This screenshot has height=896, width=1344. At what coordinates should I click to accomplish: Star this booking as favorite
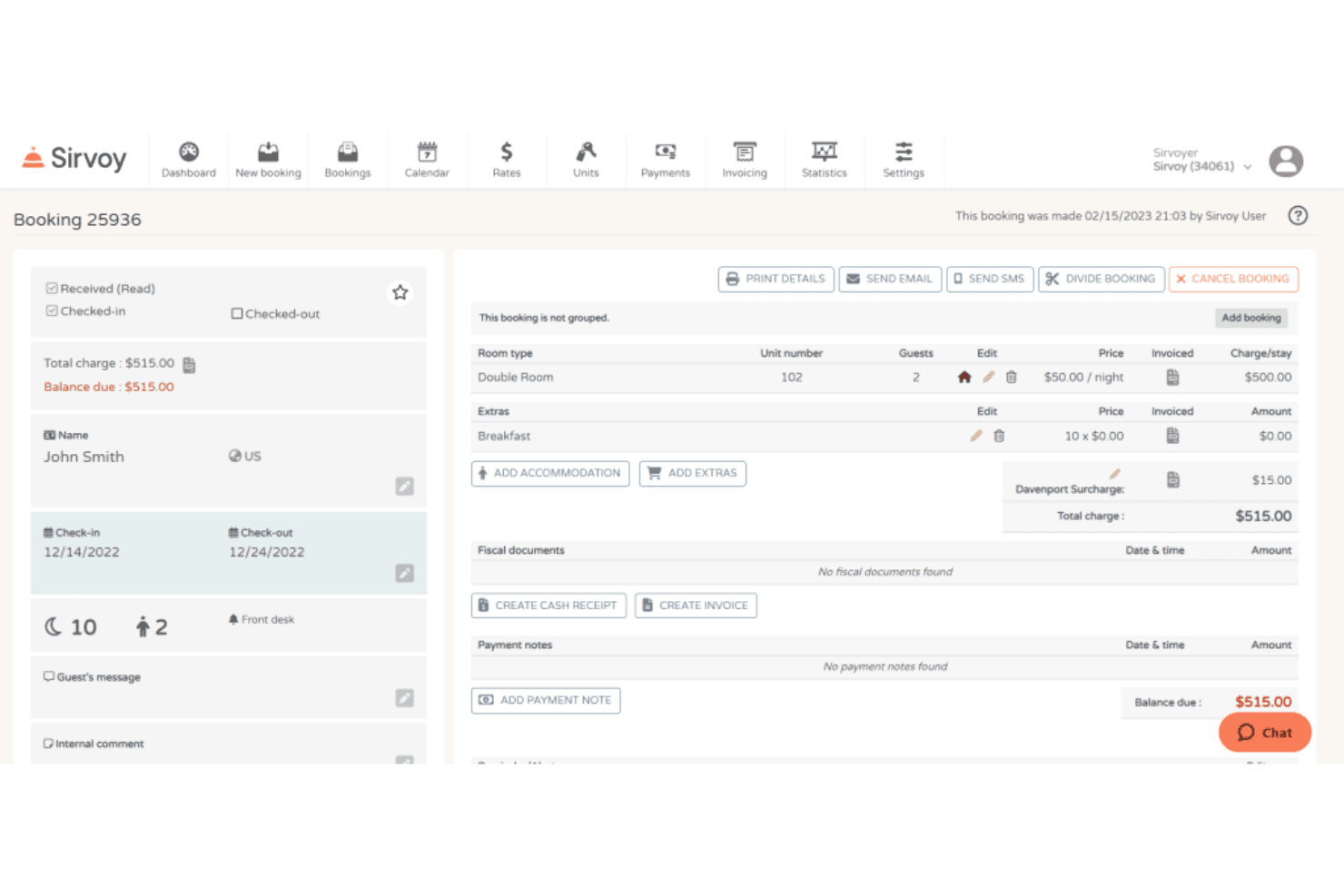pos(400,292)
